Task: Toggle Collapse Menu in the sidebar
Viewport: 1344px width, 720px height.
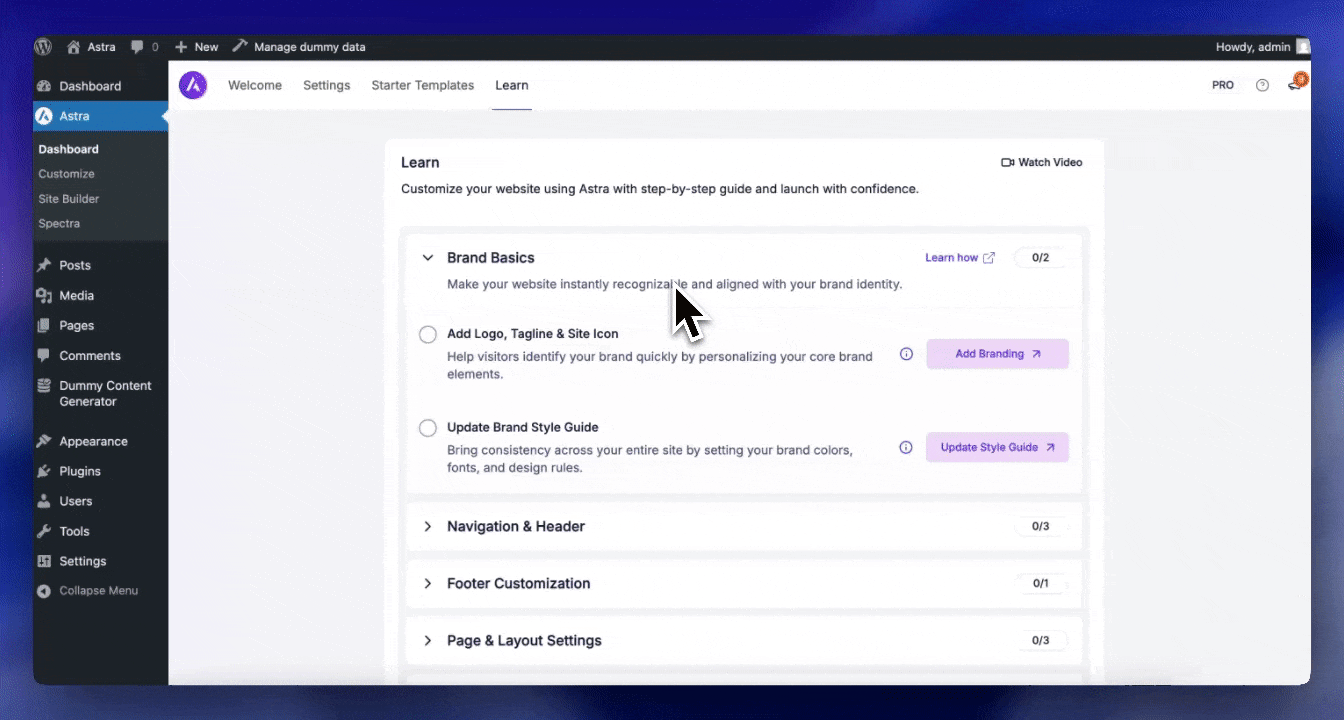Action: pyautogui.click(x=88, y=590)
